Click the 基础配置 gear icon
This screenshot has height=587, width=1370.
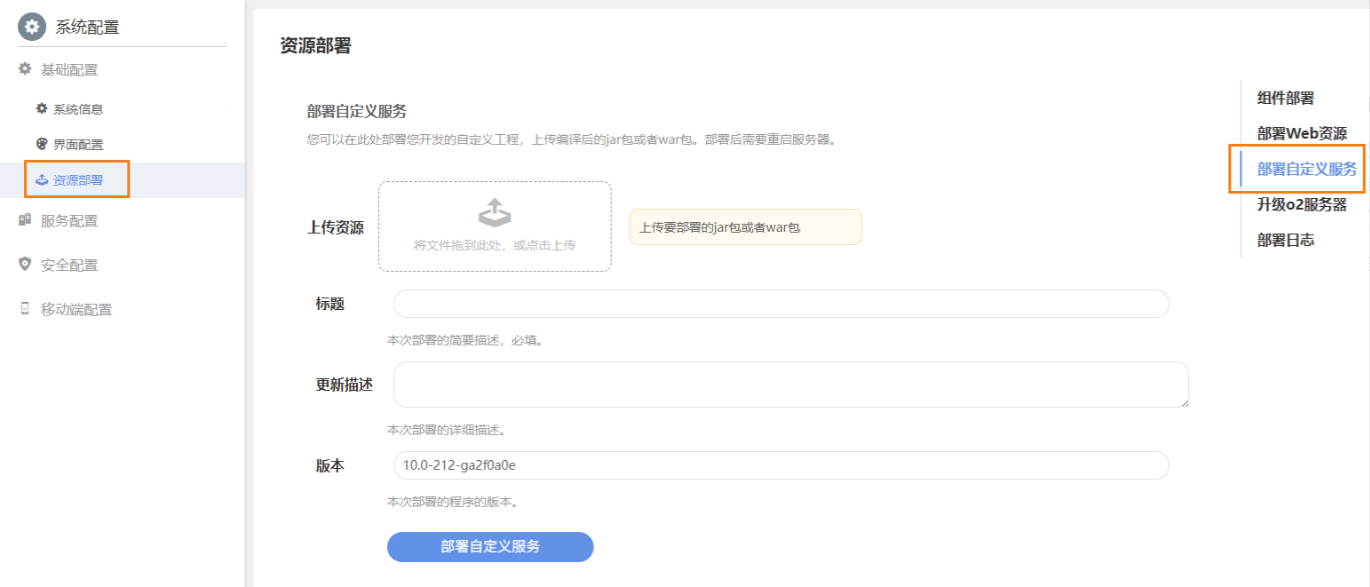[x=25, y=70]
